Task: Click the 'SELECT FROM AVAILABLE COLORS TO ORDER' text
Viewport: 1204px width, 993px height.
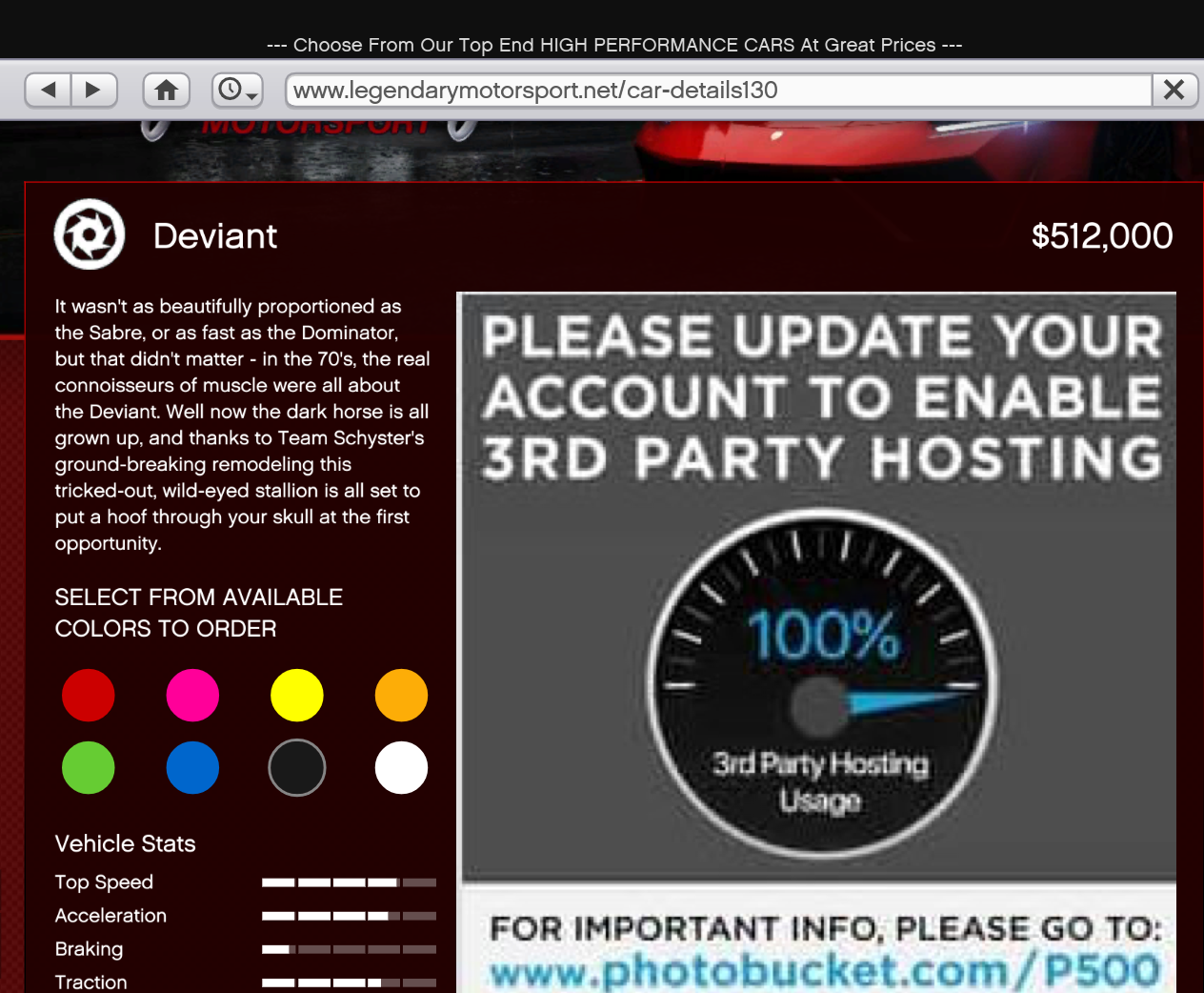Action: 198,613
